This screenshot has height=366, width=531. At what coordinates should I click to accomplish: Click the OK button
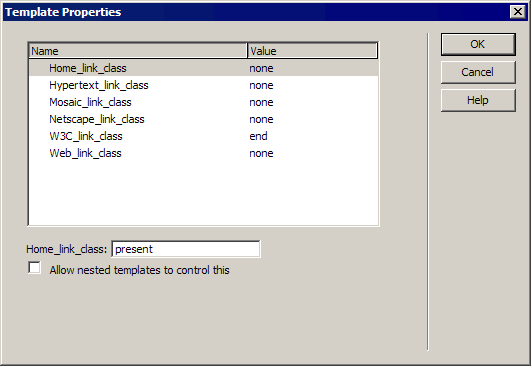tap(478, 44)
